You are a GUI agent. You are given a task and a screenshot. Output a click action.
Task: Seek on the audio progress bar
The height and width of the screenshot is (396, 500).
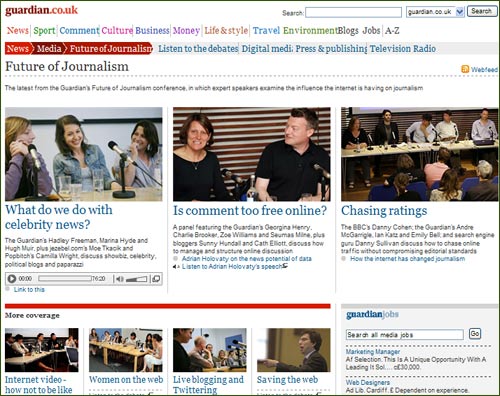point(65,278)
